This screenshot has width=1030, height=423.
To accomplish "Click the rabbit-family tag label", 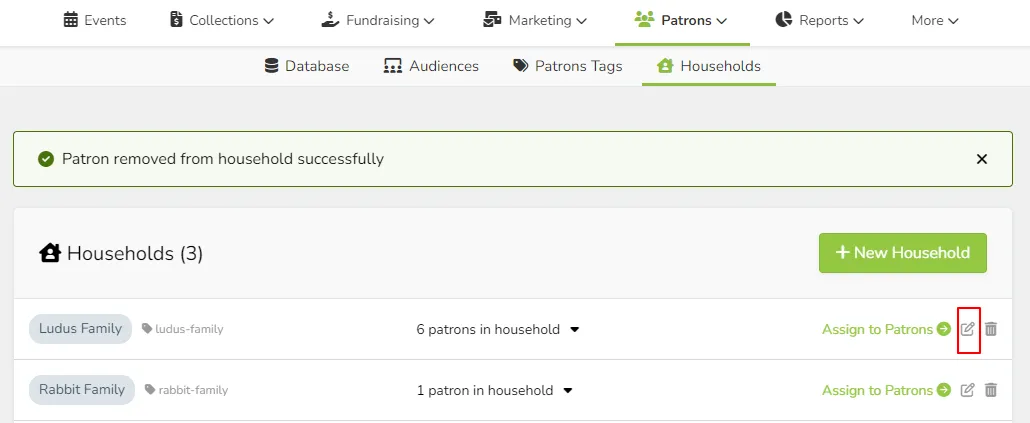I will coord(193,390).
